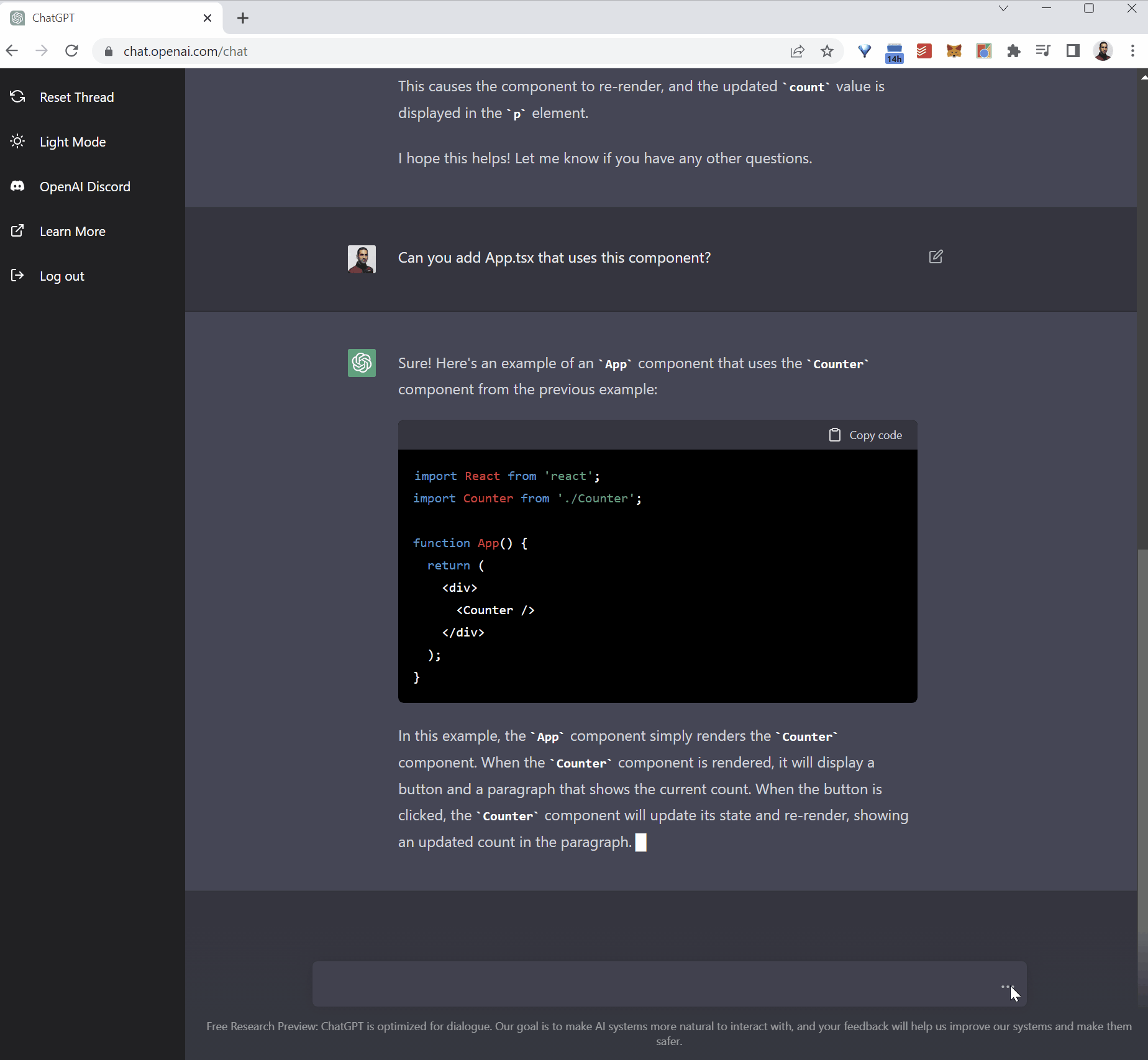Share the current page
Viewport: 1148px width, 1060px height.
[x=797, y=51]
